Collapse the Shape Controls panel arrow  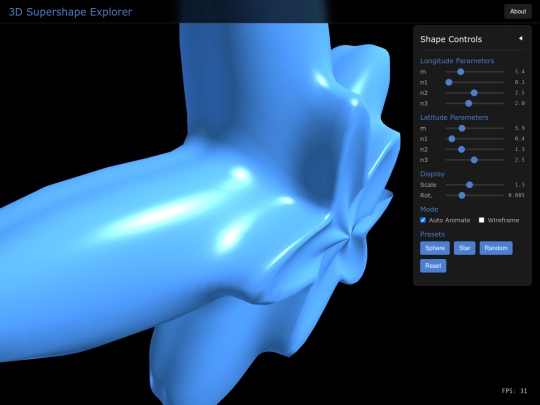pos(520,38)
